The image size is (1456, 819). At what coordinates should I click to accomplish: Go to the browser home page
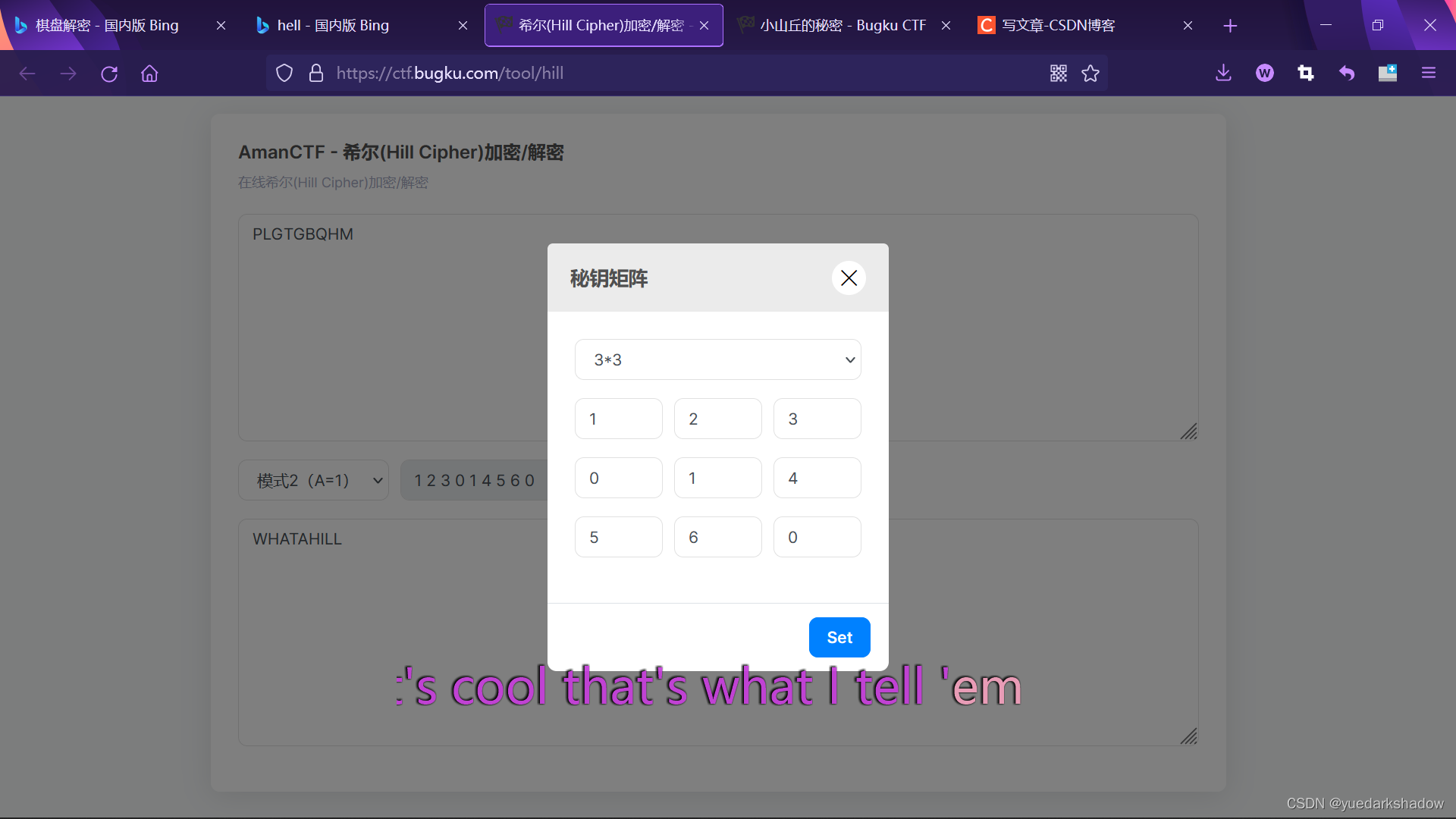click(x=149, y=74)
